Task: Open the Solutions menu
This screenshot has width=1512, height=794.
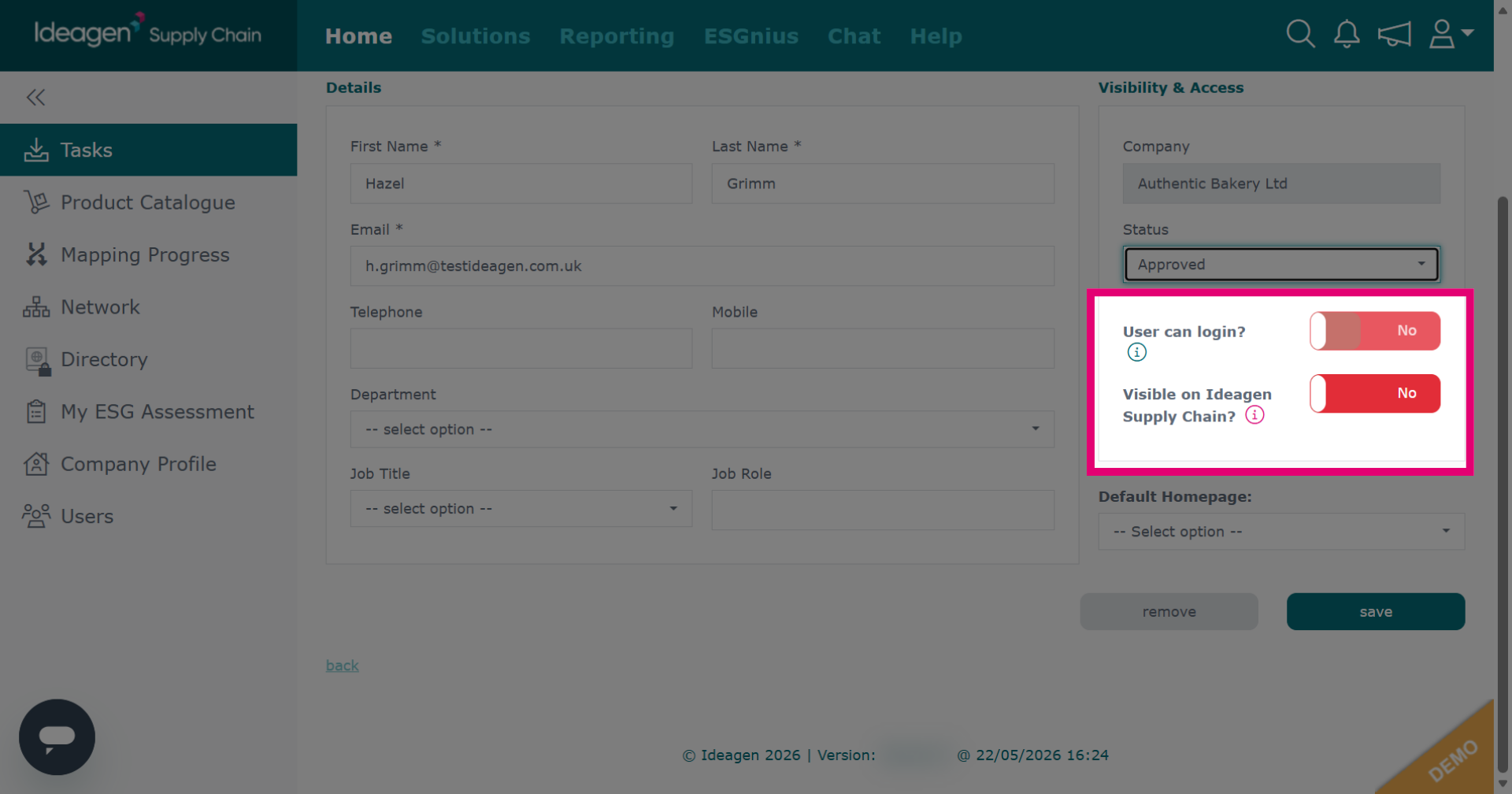Action: point(476,36)
